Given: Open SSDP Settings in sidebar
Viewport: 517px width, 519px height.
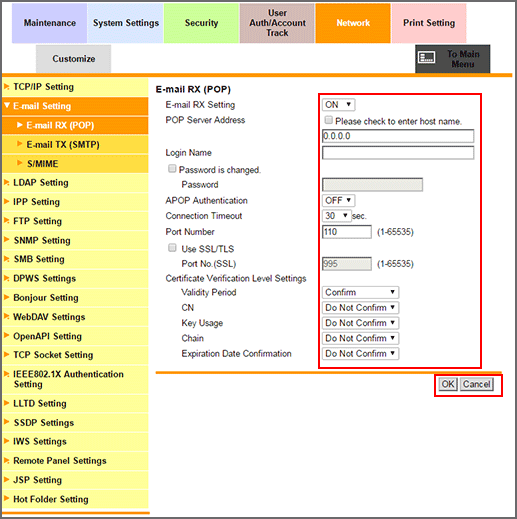Looking at the screenshot, I should pyautogui.click(x=75, y=423).
